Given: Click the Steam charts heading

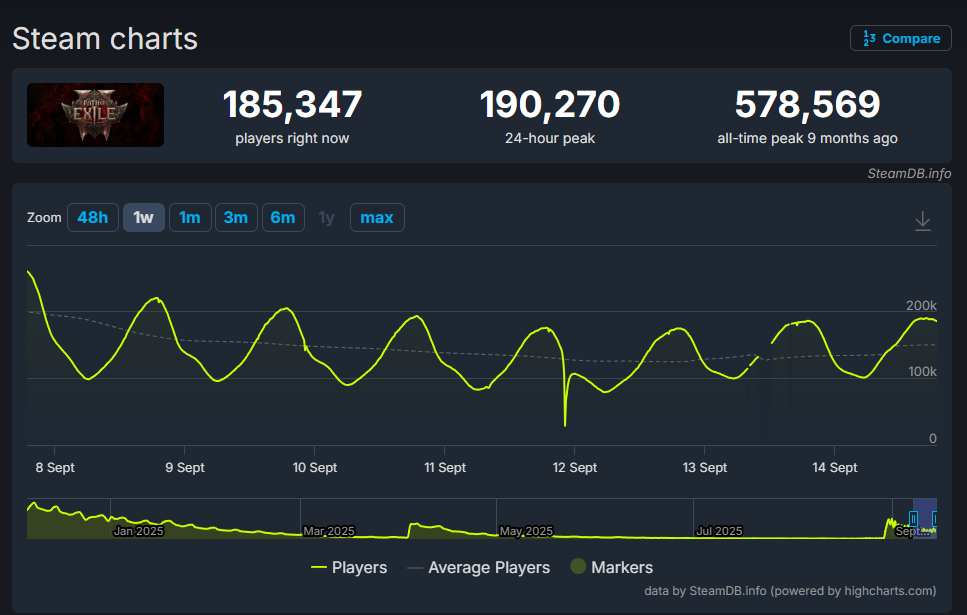Looking at the screenshot, I should (x=105, y=38).
